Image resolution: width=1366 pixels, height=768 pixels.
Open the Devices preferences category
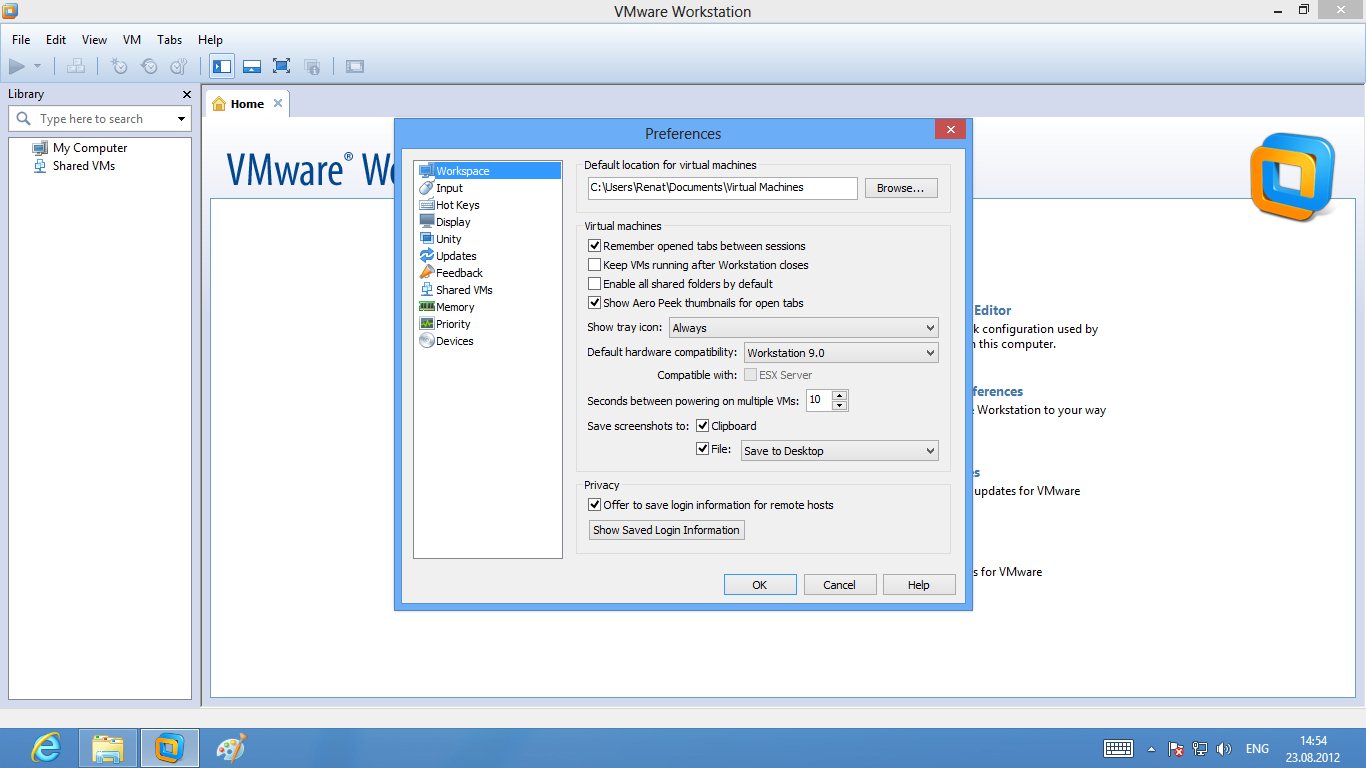pos(454,341)
